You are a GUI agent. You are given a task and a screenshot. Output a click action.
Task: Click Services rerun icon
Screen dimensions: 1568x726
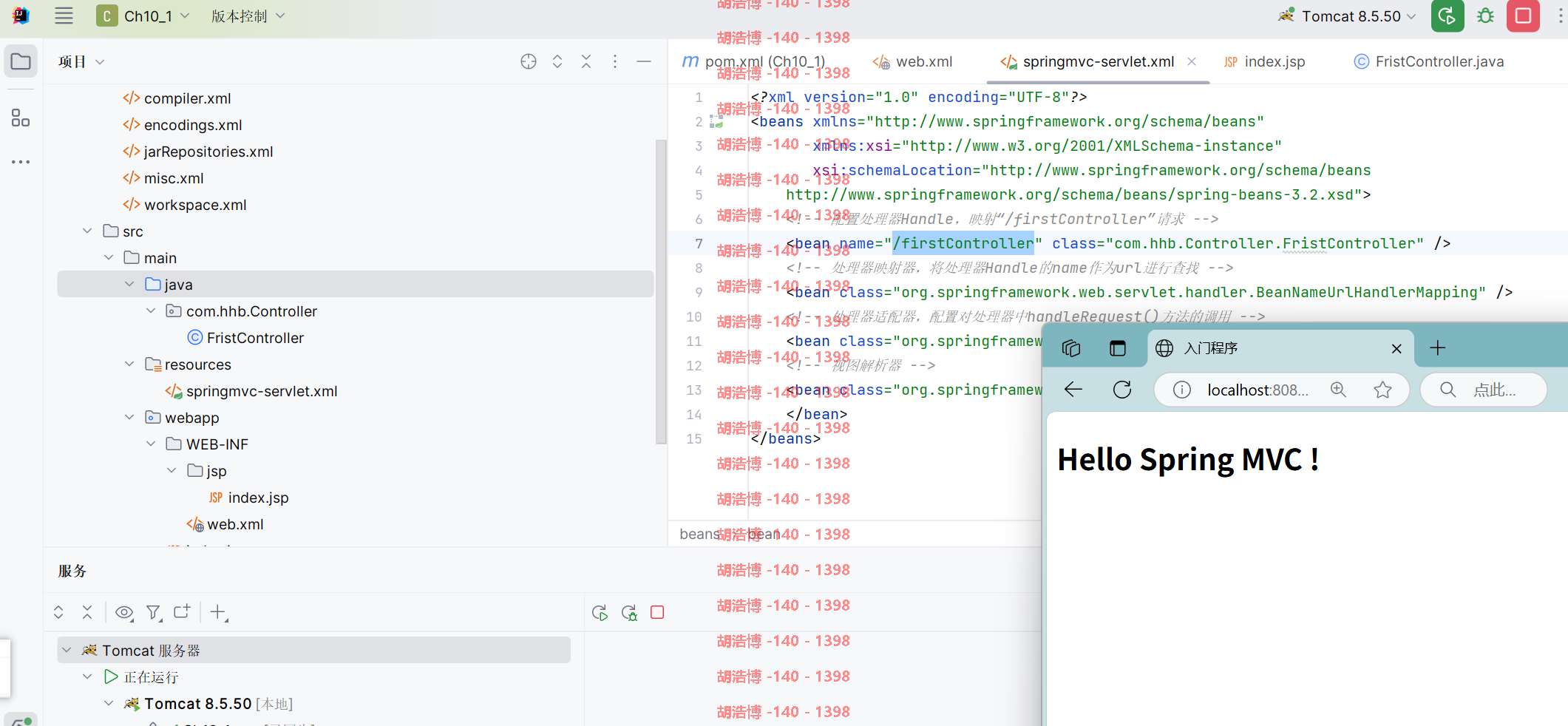(x=600, y=612)
